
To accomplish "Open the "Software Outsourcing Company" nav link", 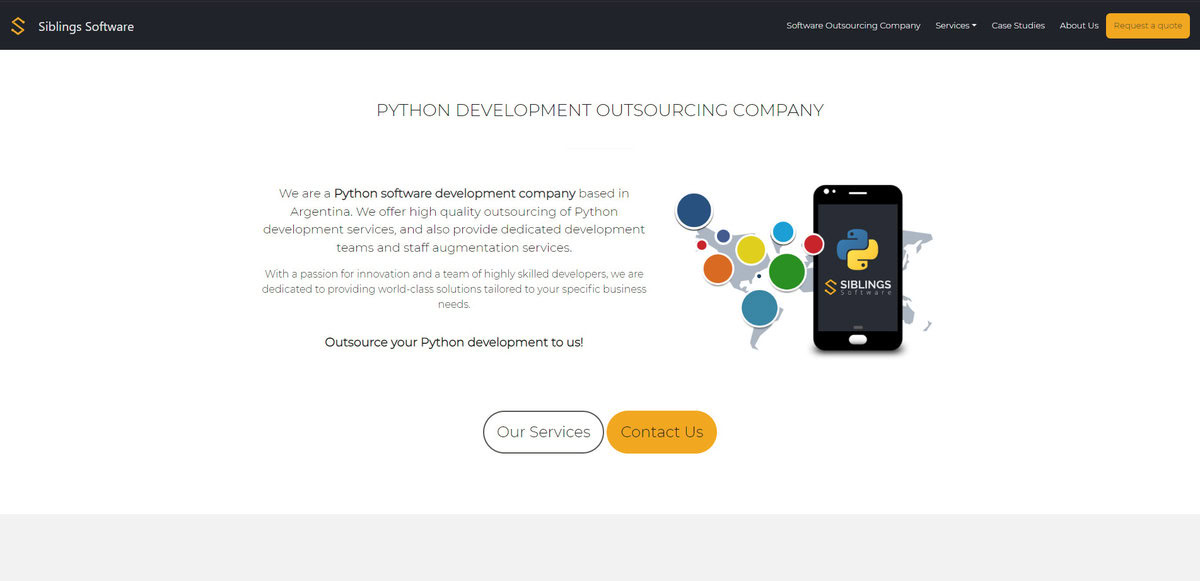I will tap(853, 25).
